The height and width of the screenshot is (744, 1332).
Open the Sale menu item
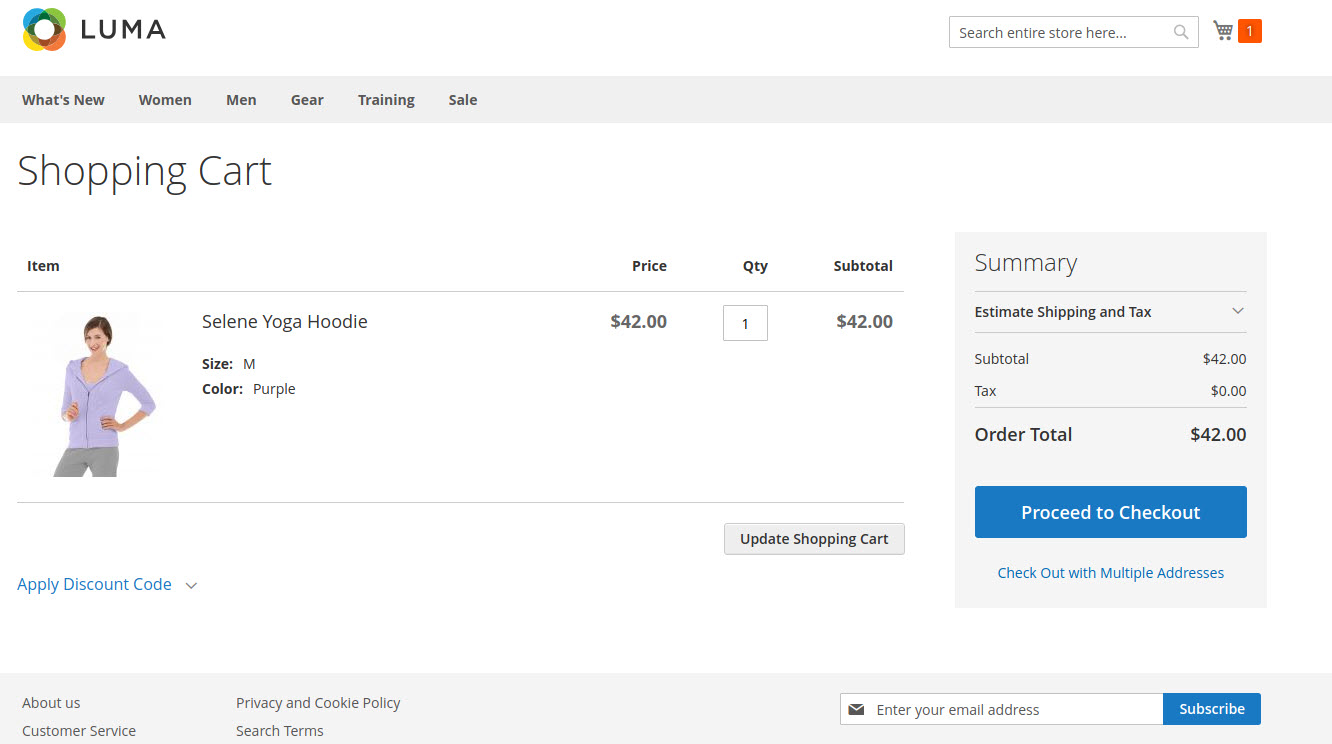pyautogui.click(x=462, y=100)
